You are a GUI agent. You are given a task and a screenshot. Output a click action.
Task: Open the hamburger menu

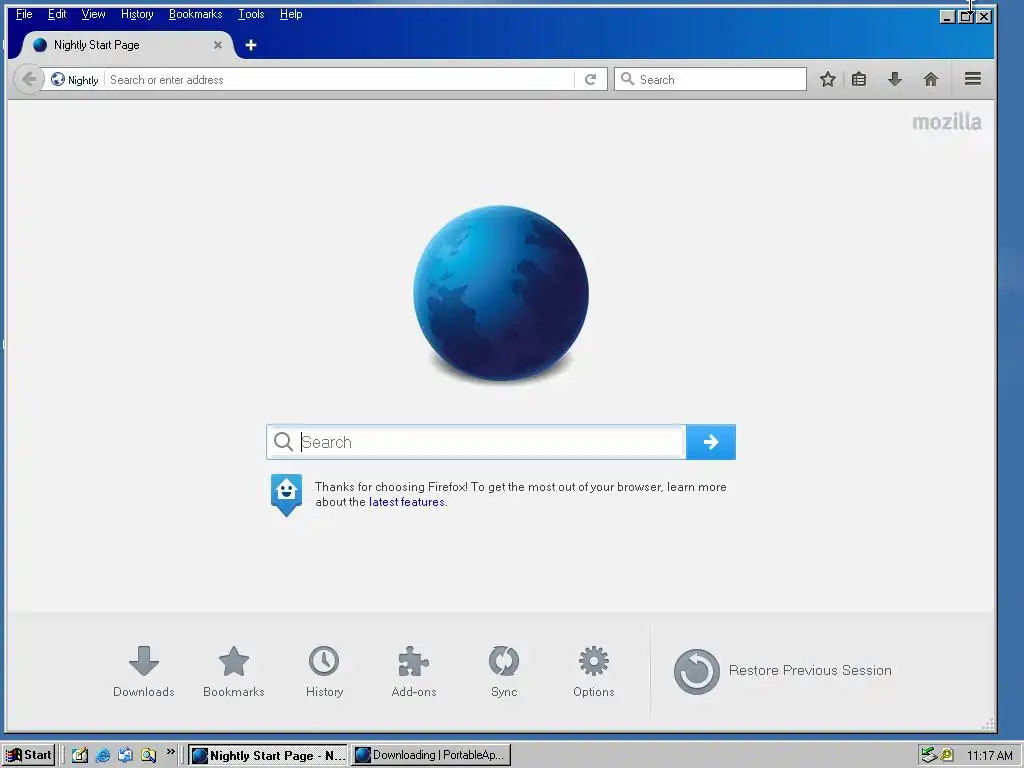click(x=973, y=79)
